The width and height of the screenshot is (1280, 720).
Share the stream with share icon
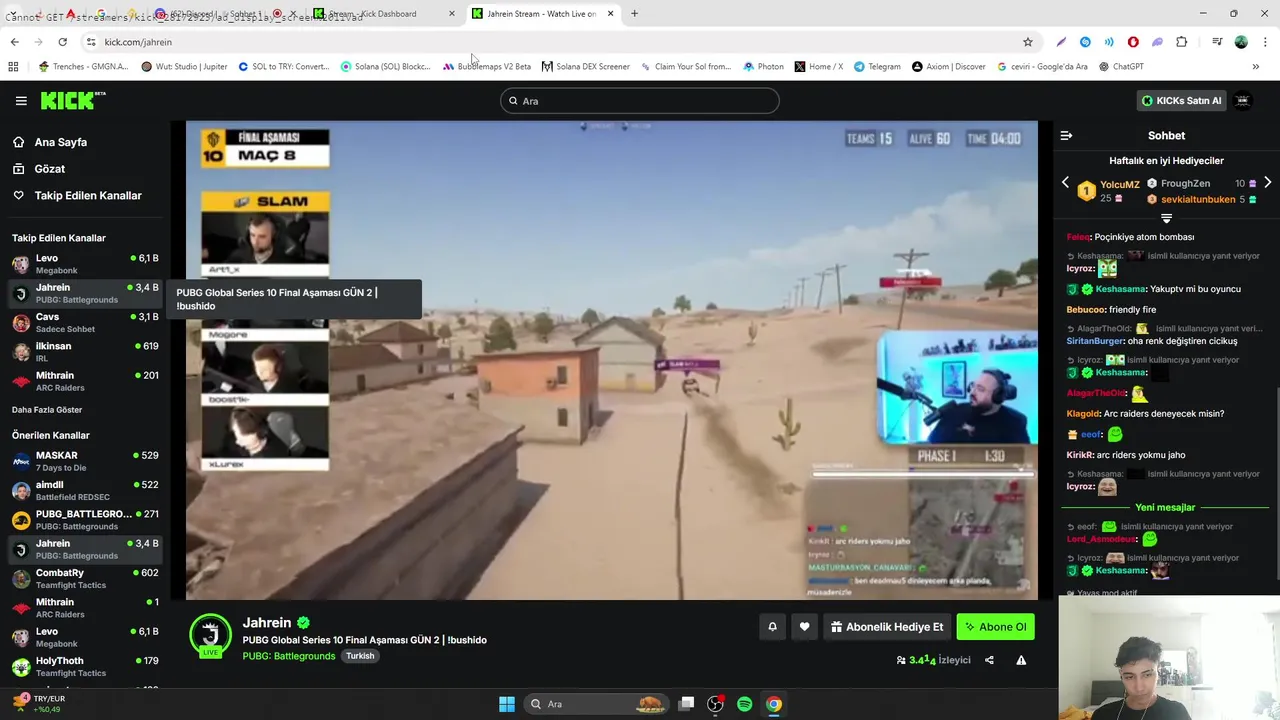click(989, 660)
